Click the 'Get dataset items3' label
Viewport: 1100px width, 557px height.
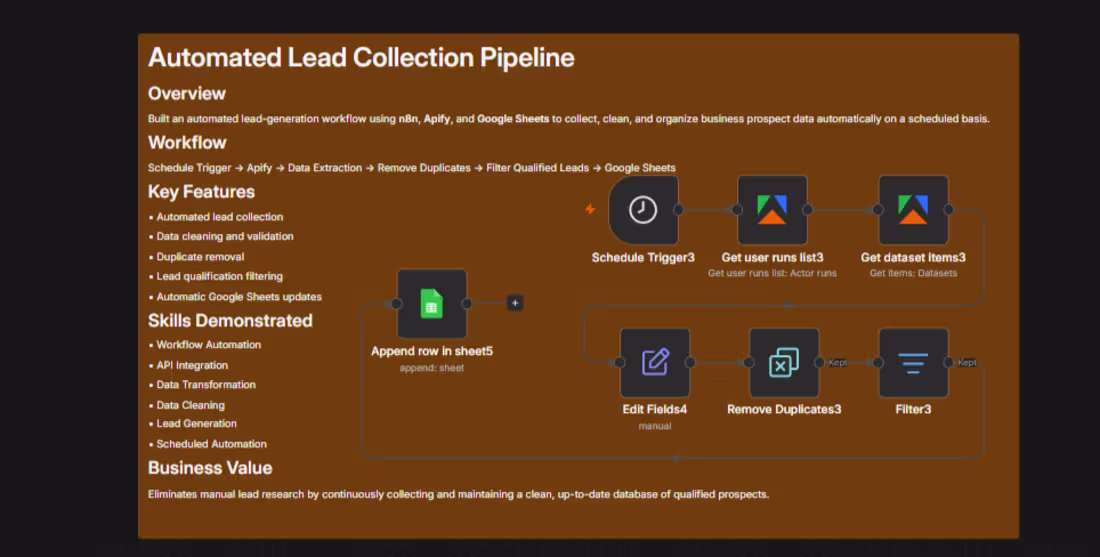913,257
